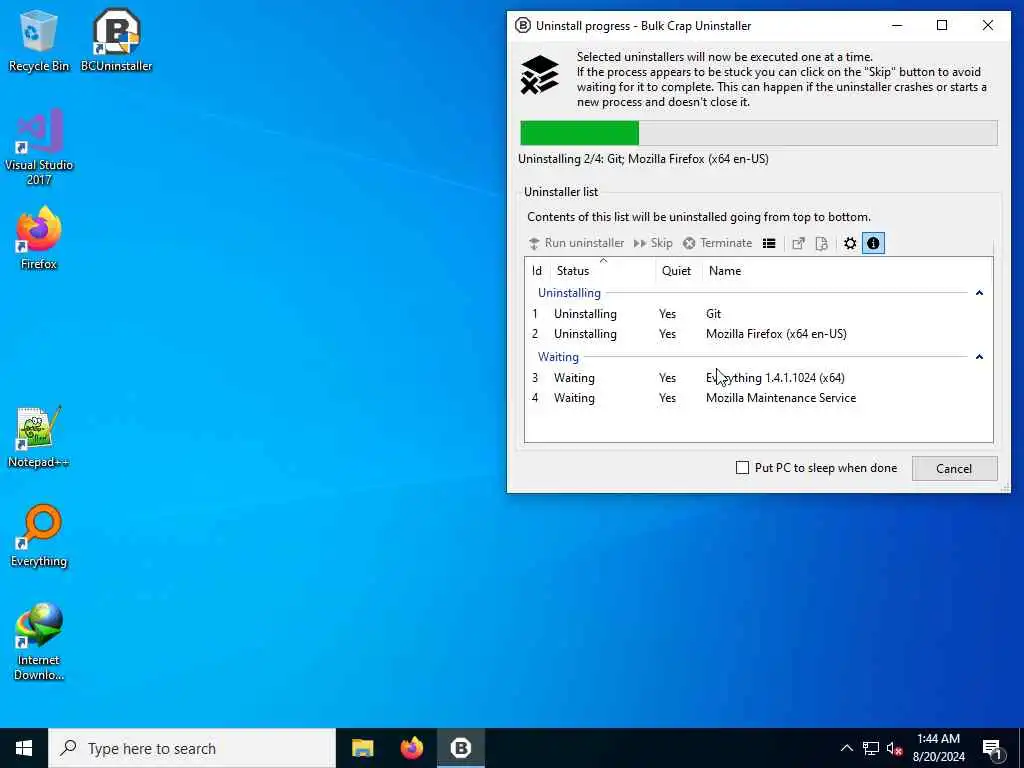Sort by the Name column header
Viewport: 1024px width, 768px height.
coord(847,270)
